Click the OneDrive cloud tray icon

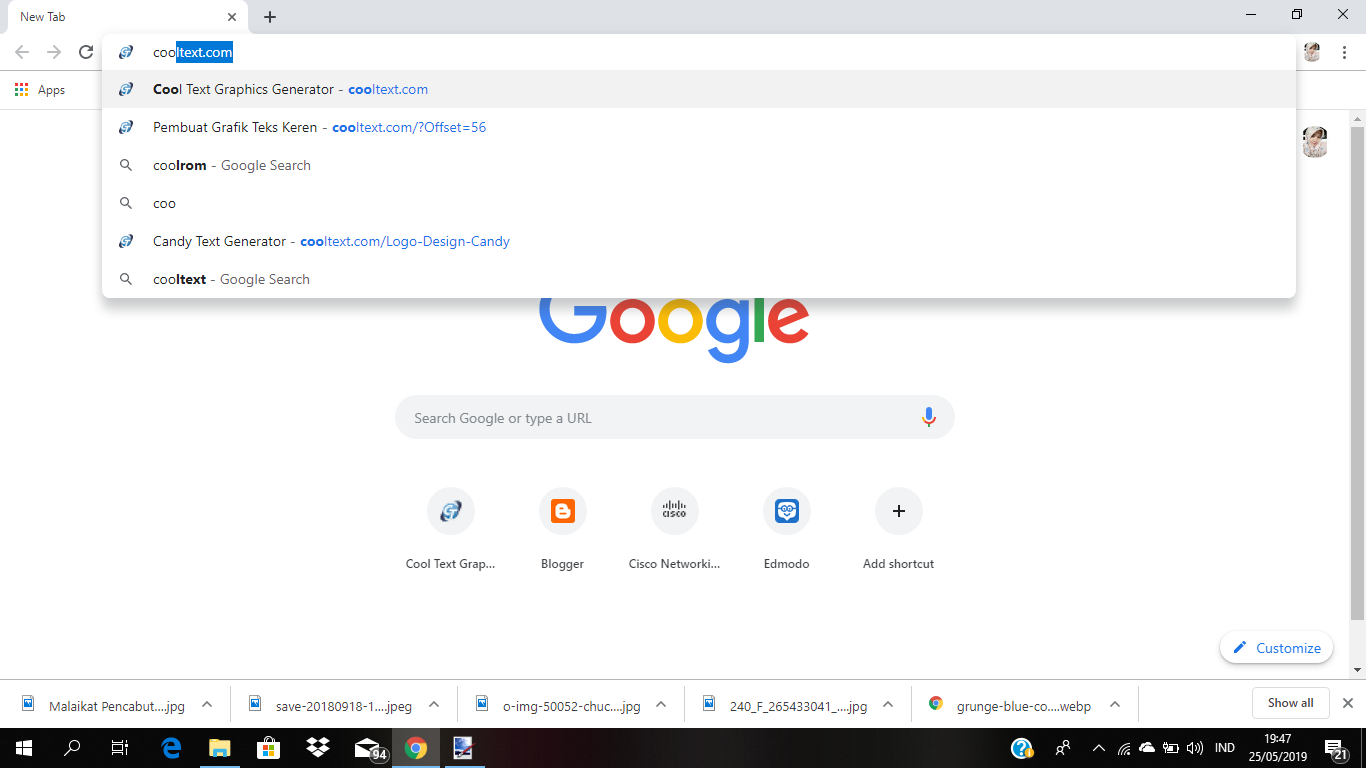coord(1147,748)
